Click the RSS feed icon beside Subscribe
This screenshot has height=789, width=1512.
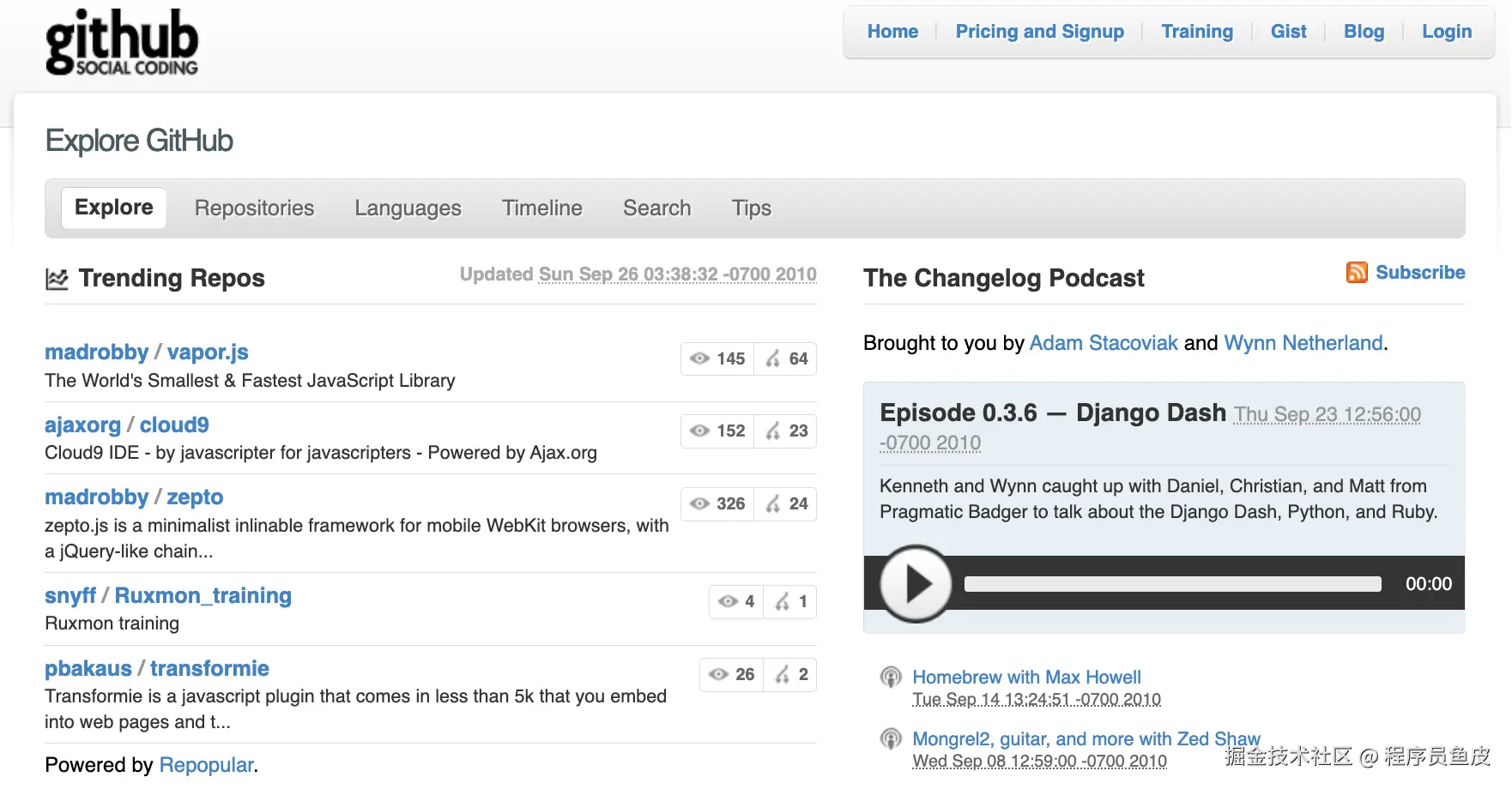(1357, 273)
